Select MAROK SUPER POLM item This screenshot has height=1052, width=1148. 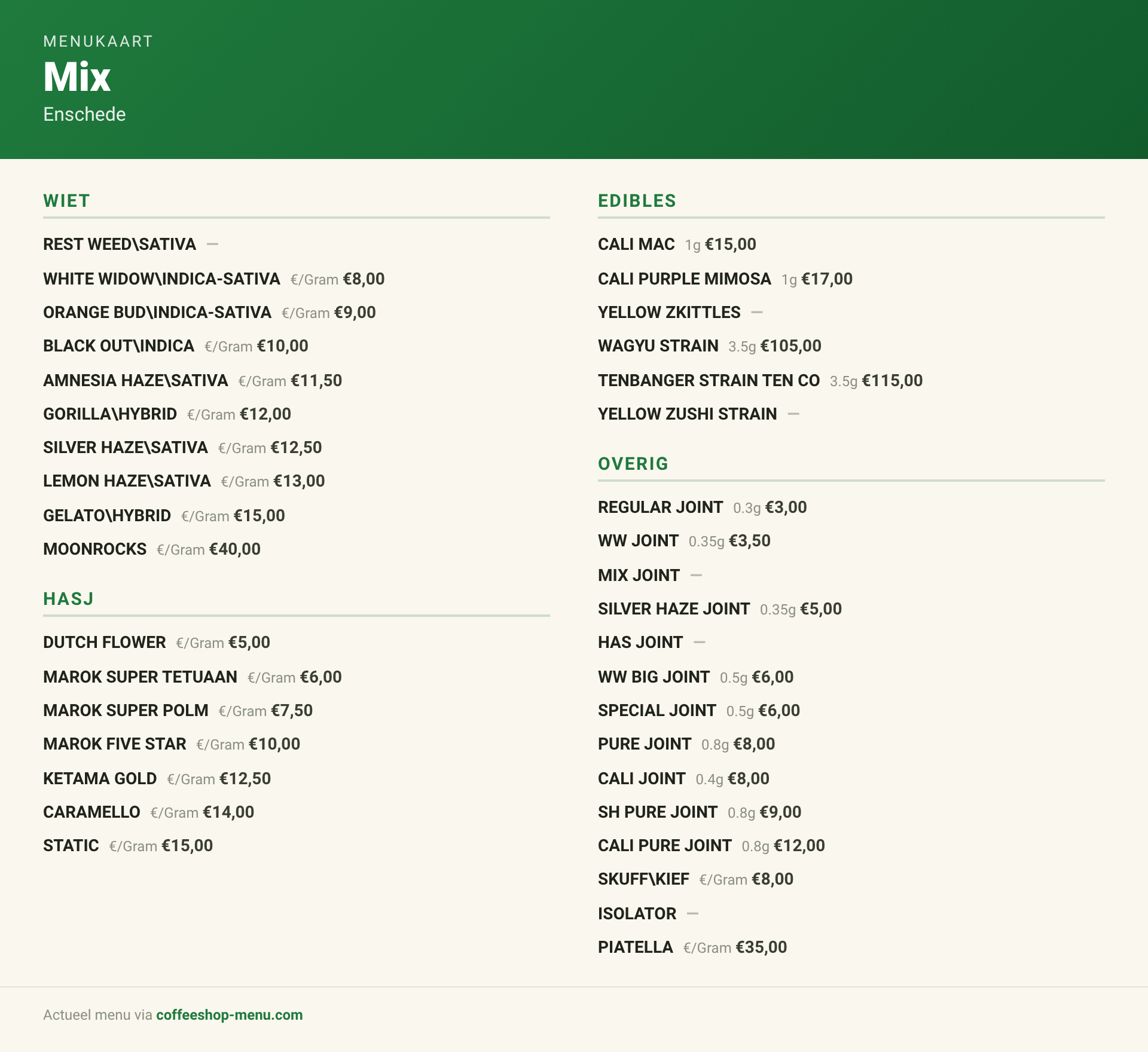coord(126,711)
